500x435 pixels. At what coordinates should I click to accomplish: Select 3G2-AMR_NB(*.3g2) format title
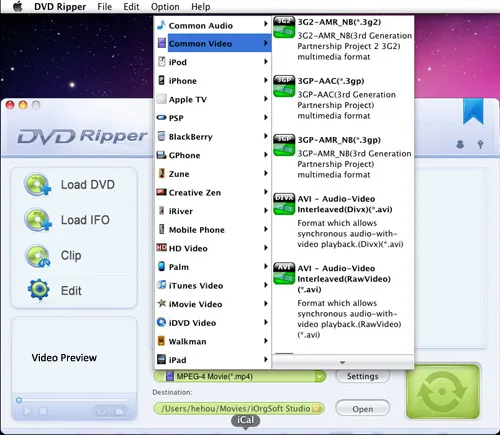pos(339,22)
